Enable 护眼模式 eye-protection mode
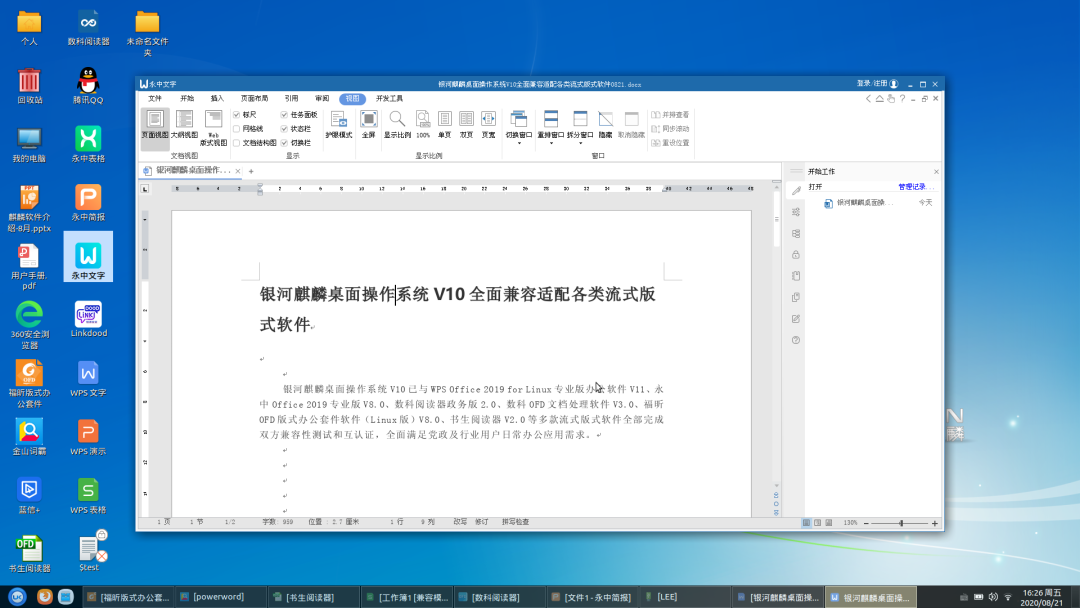The width and height of the screenshot is (1080, 608). click(338, 124)
